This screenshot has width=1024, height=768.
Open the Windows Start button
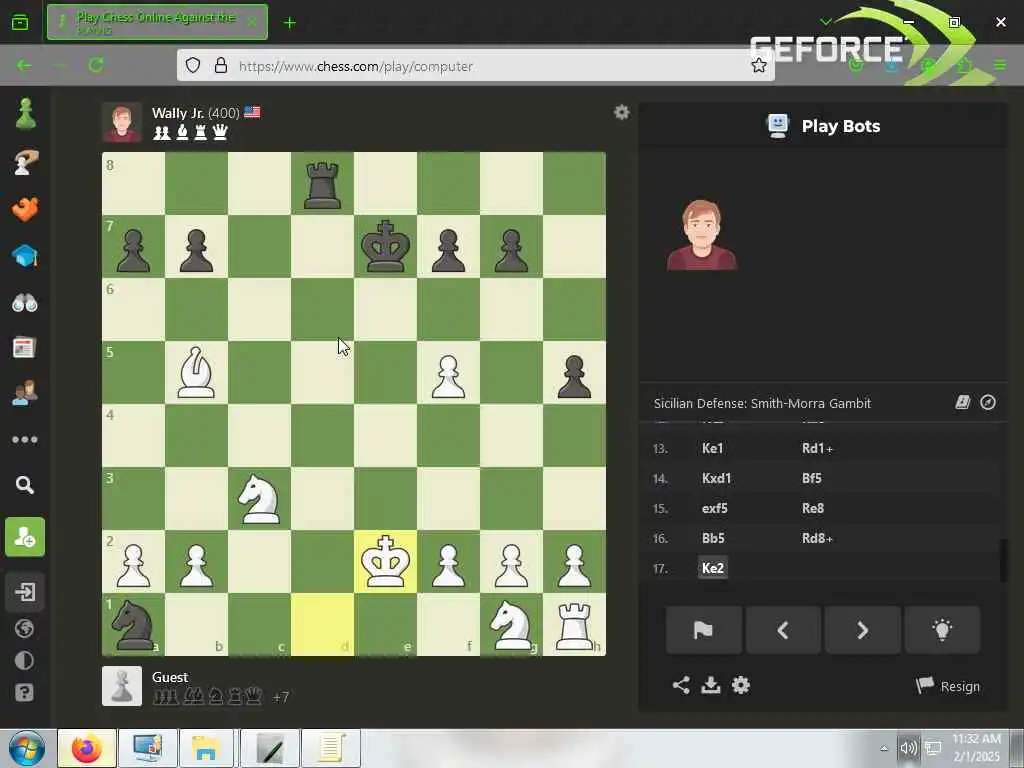click(x=27, y=748)
